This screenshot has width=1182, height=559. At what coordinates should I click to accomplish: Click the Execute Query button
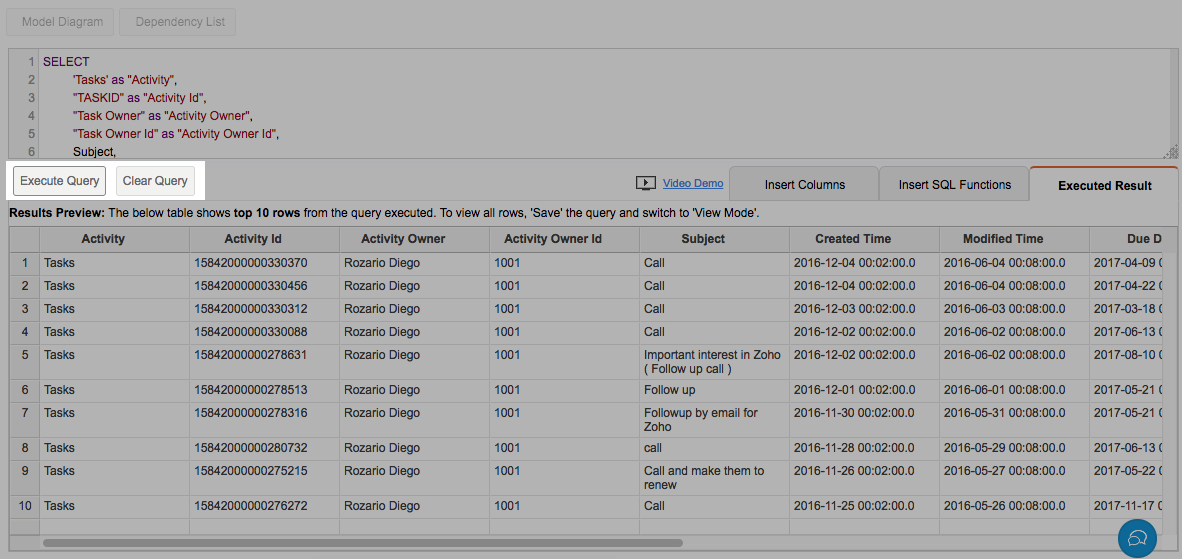tap(60, 181)
